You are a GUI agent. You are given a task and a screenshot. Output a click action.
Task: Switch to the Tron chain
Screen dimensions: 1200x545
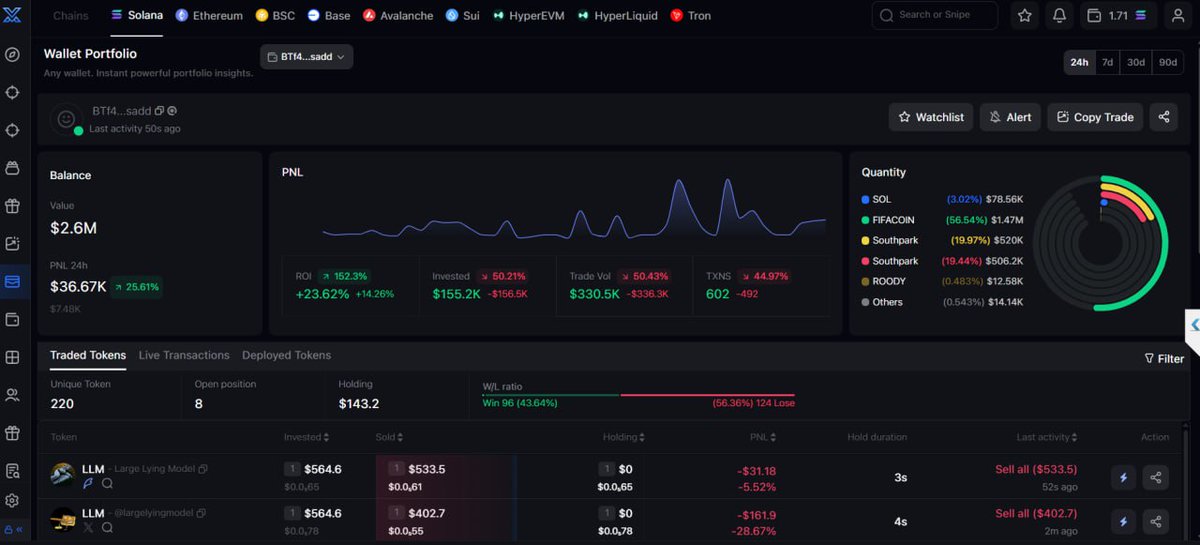(691, 16)
